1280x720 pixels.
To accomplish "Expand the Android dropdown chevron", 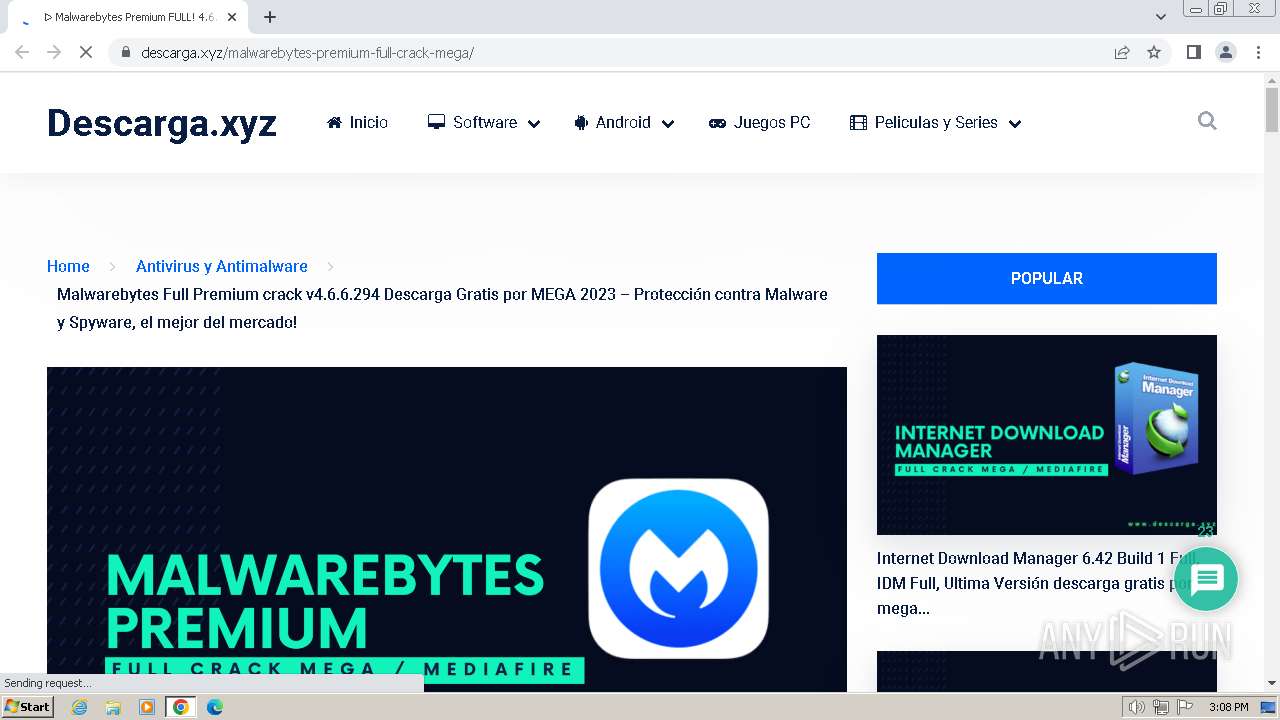I will coord(668,123).
